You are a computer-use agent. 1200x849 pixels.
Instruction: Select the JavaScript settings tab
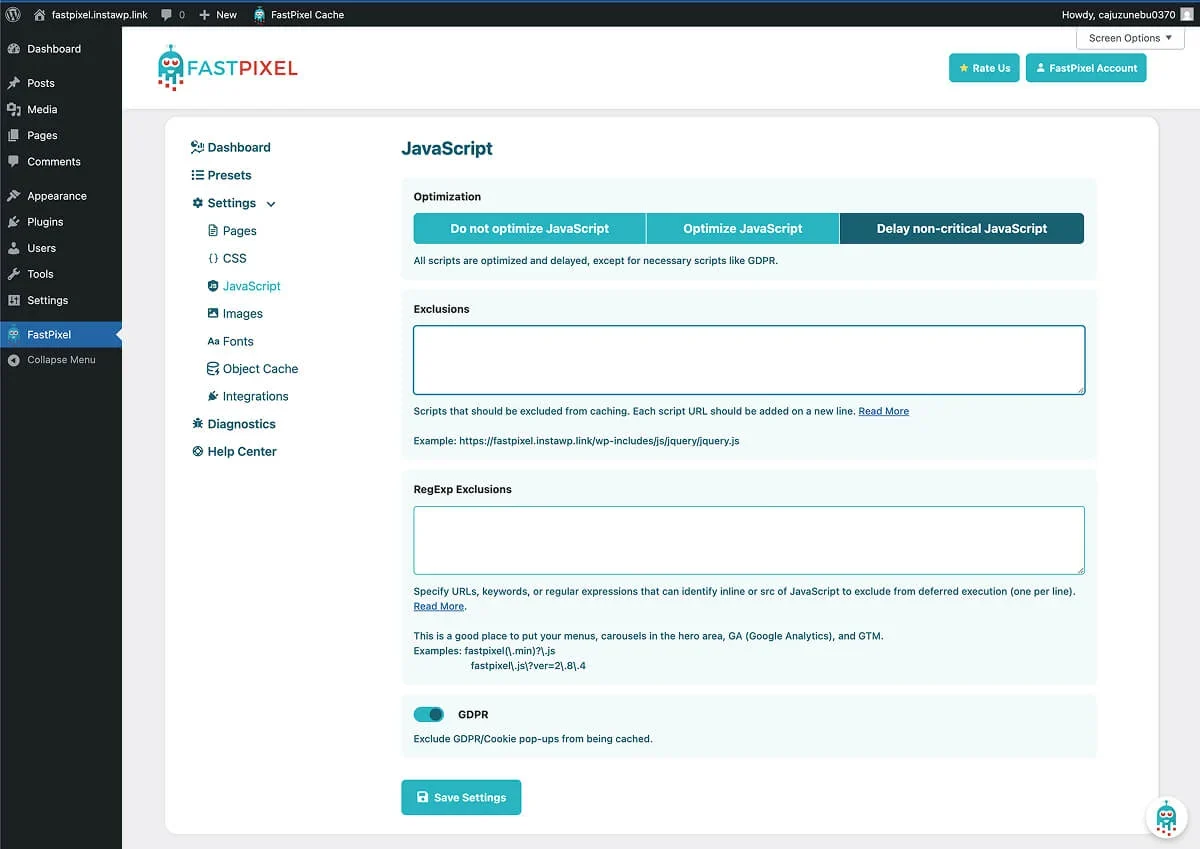244,286
